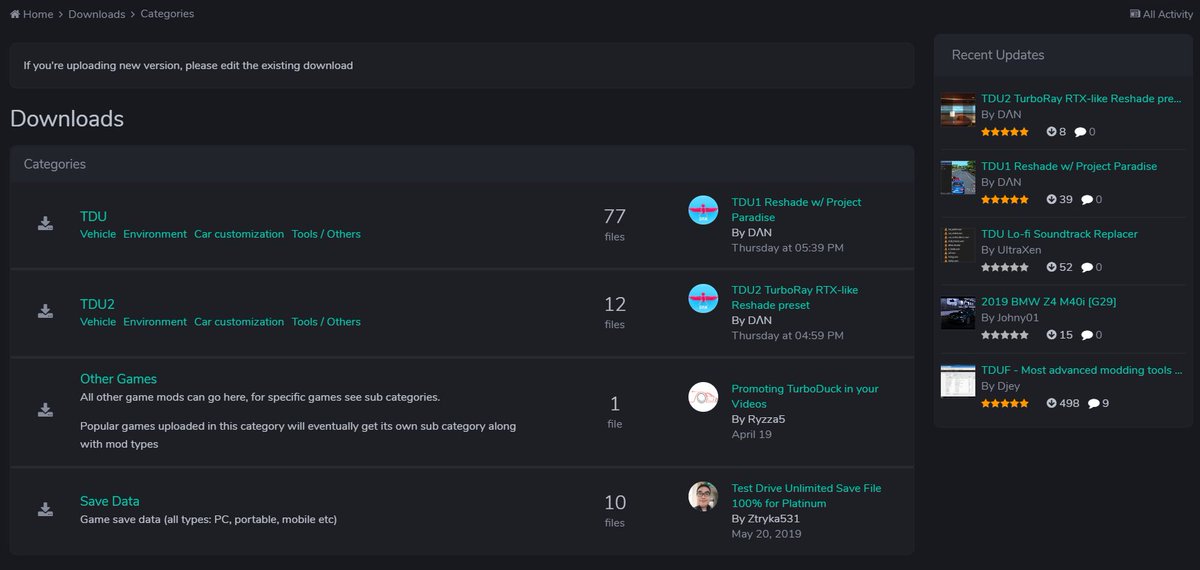Open the TDU category
This screenshot has height=570, width=1200.
click(93, 216)
